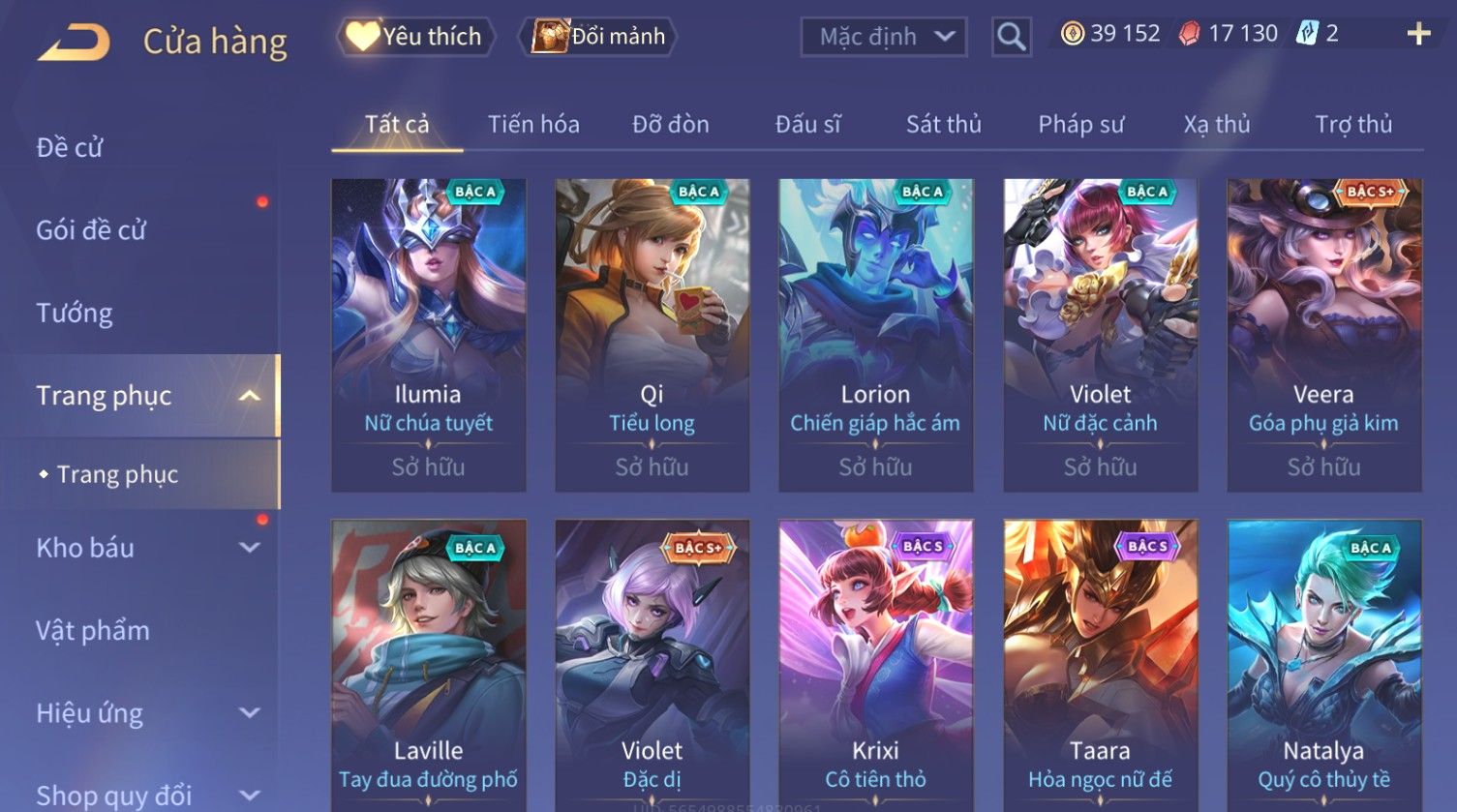Screen dimensions: 1457x812
Task: Collapse the Trang phục sidebar section
Action: click(x=249, y=395)
